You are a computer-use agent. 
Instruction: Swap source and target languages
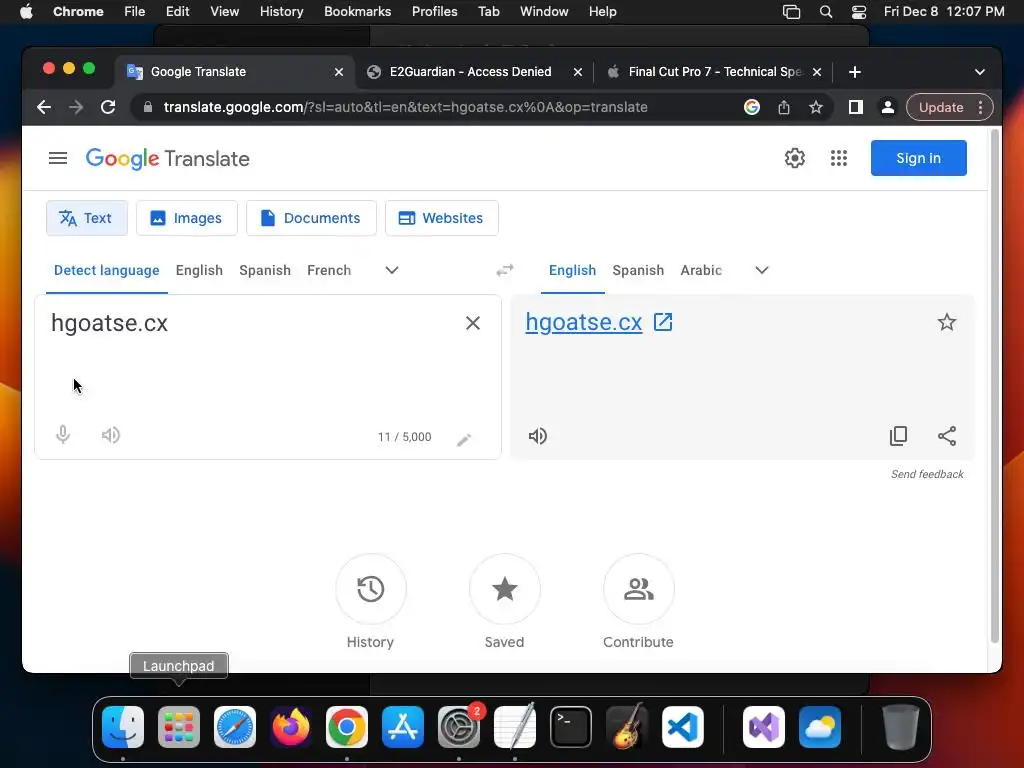505,270
